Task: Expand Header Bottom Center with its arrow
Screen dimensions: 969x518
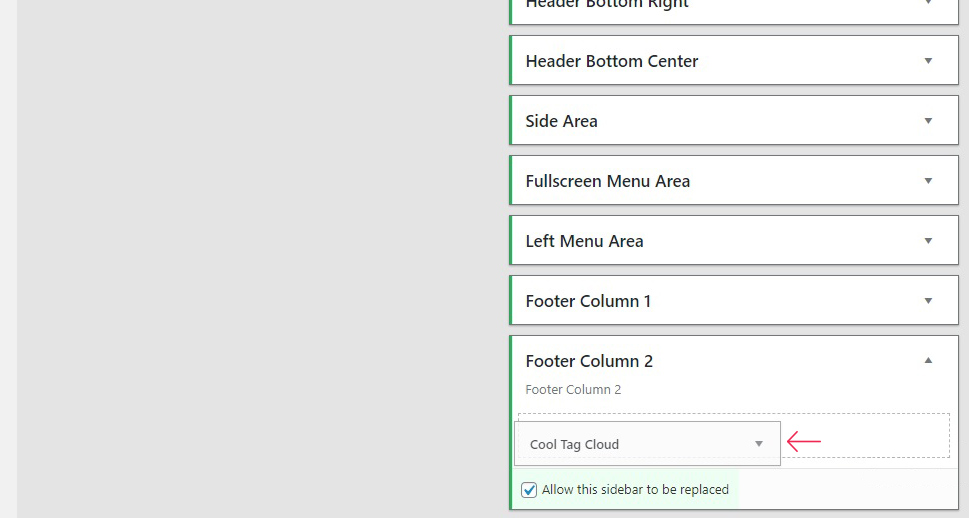Action: tap(928, 61)
